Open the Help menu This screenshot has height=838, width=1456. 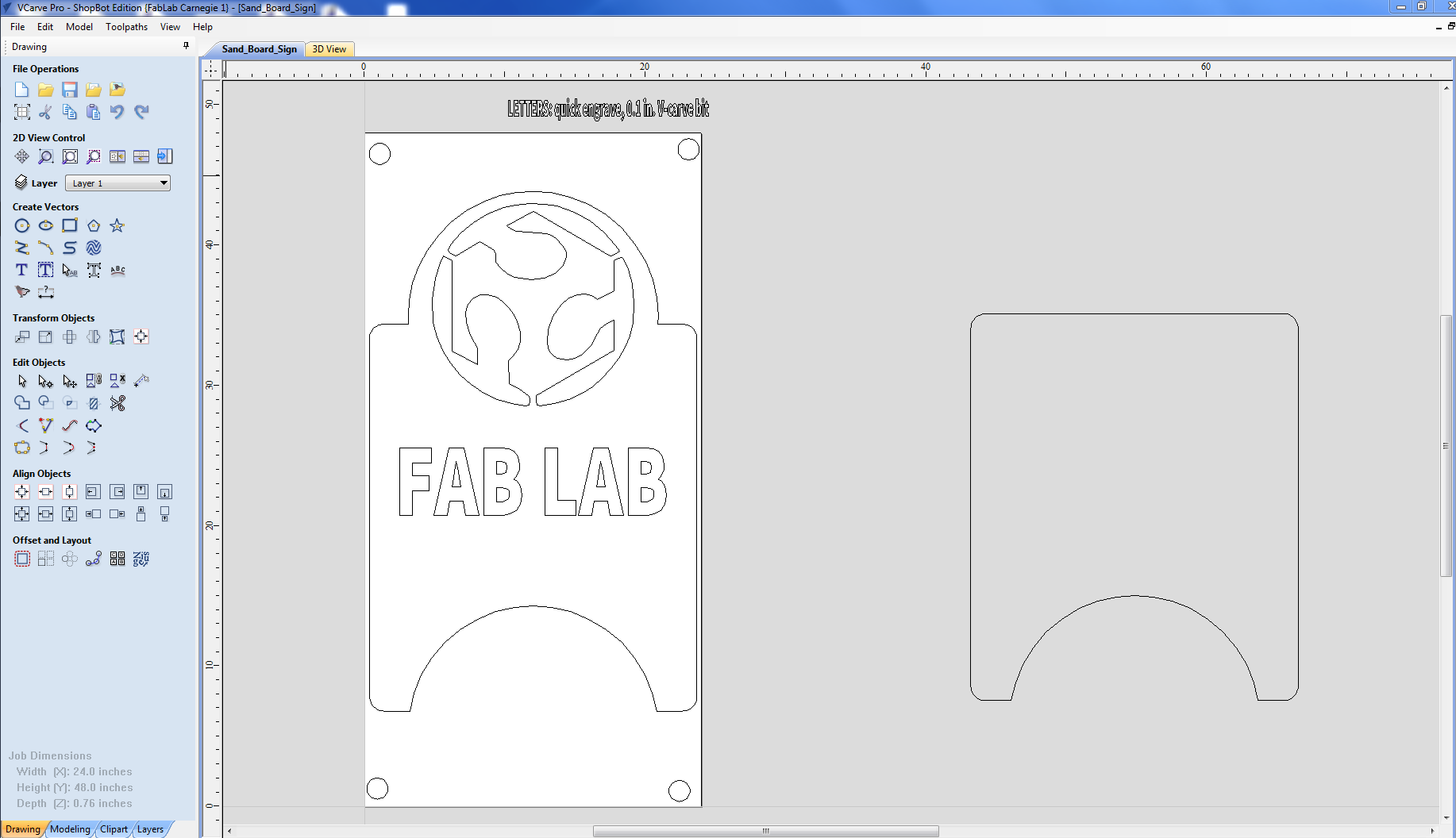click(x=202, y=26)
